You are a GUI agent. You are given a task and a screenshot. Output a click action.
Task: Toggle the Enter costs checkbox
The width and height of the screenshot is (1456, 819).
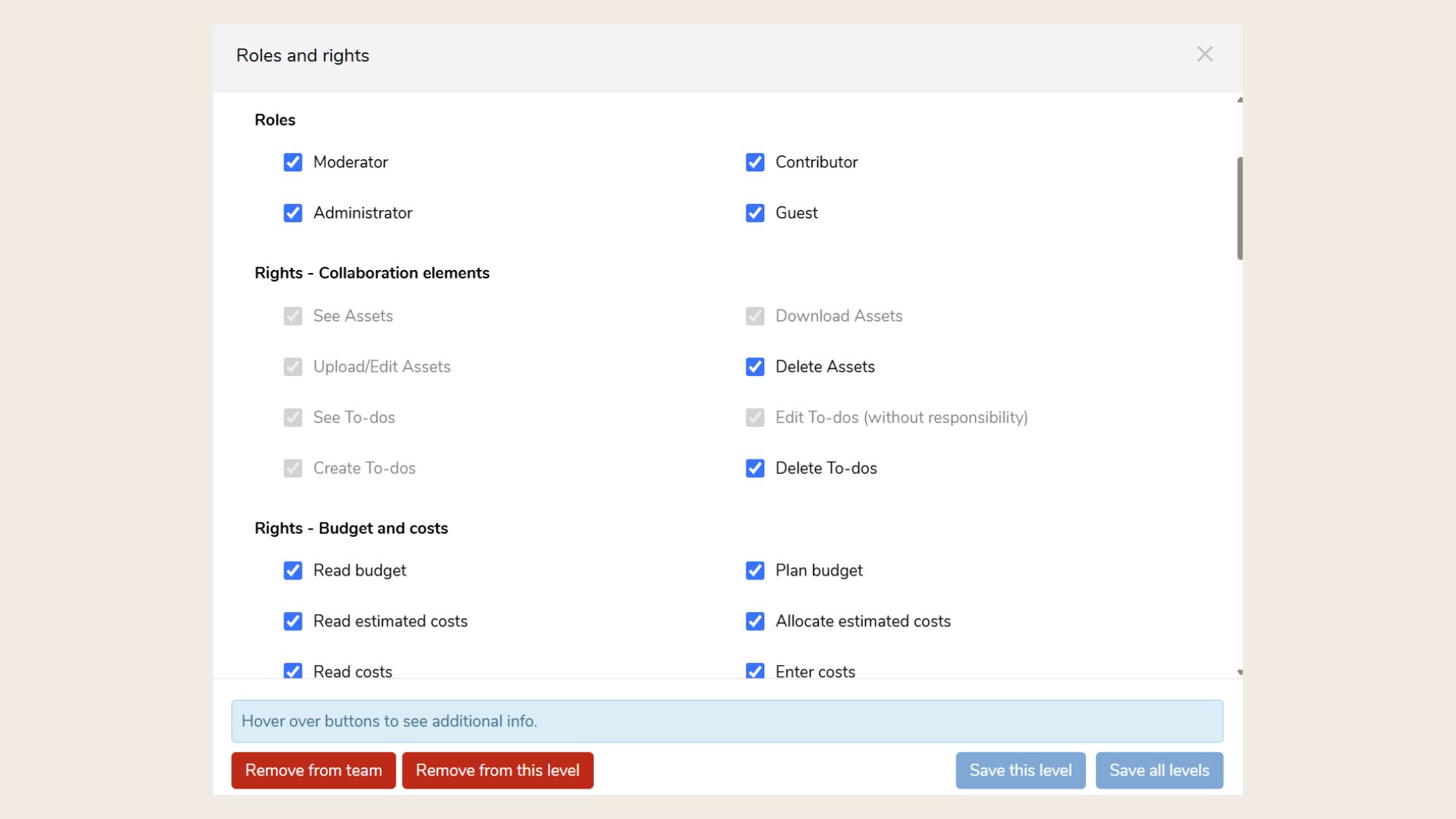click(755, 670)
